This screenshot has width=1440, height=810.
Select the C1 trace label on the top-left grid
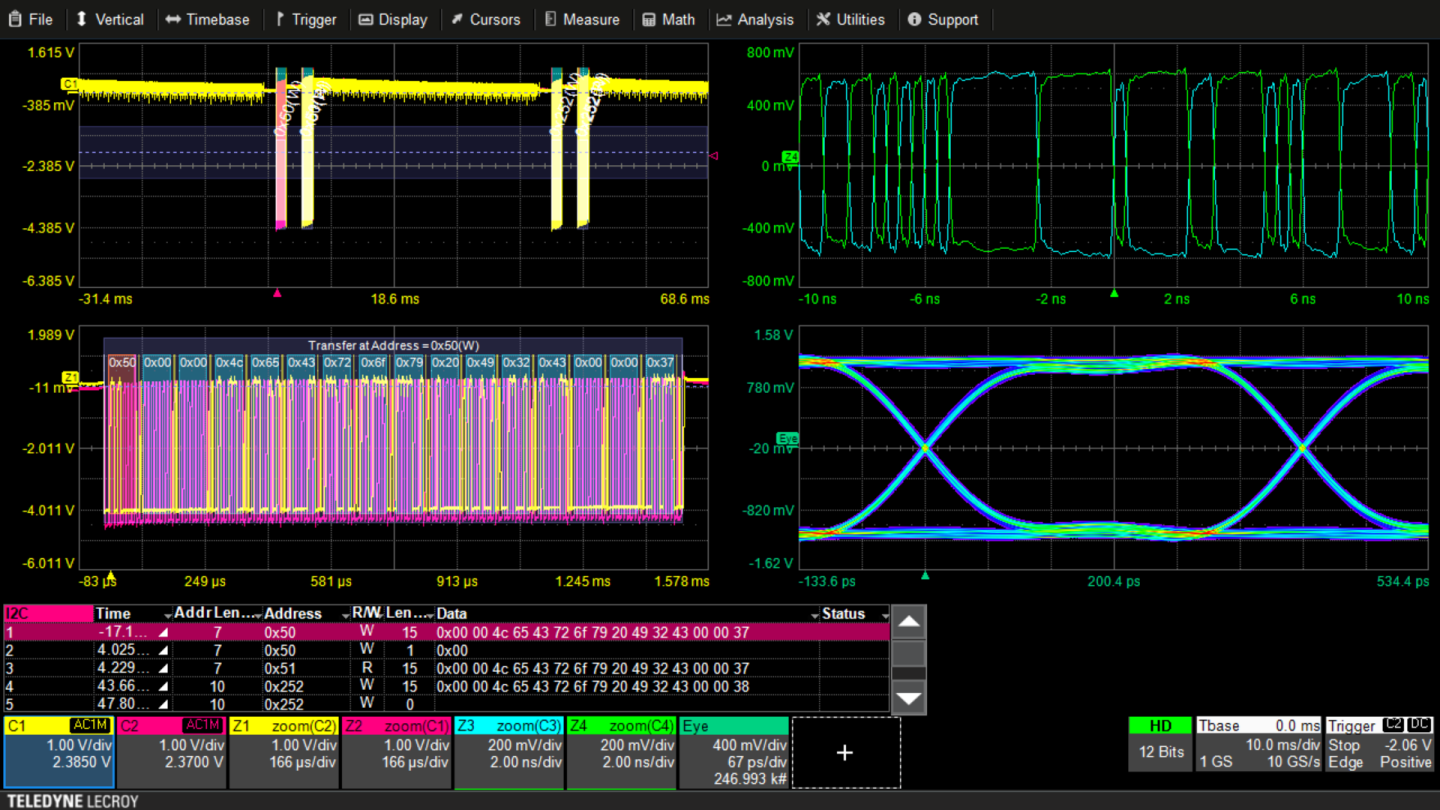click(69, 84)
